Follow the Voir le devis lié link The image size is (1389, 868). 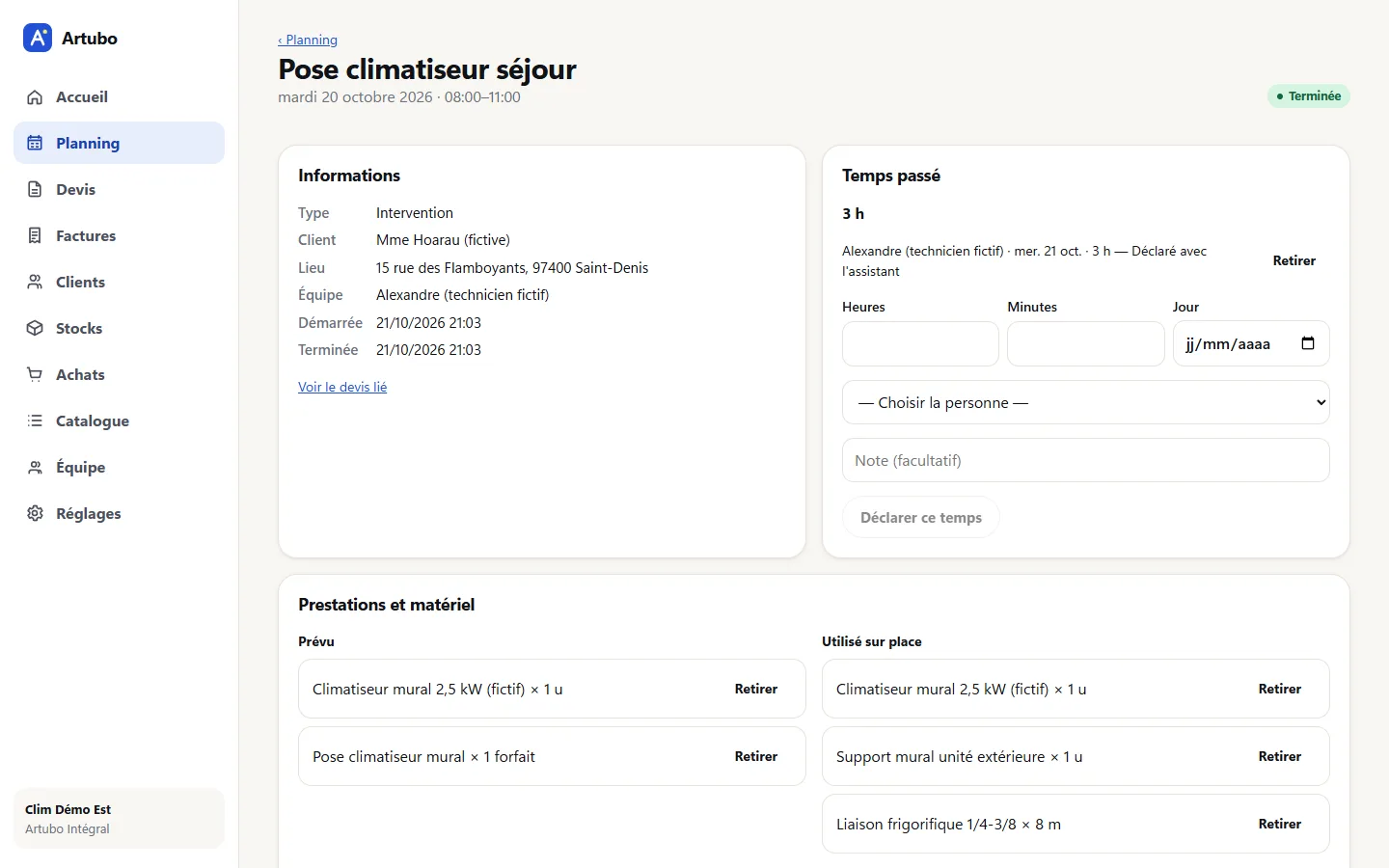click(342, 387)
